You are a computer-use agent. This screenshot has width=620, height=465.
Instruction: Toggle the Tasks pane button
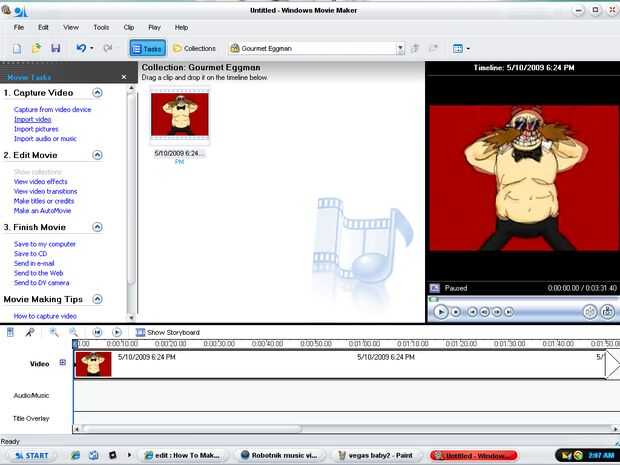[x=147, y=48]
